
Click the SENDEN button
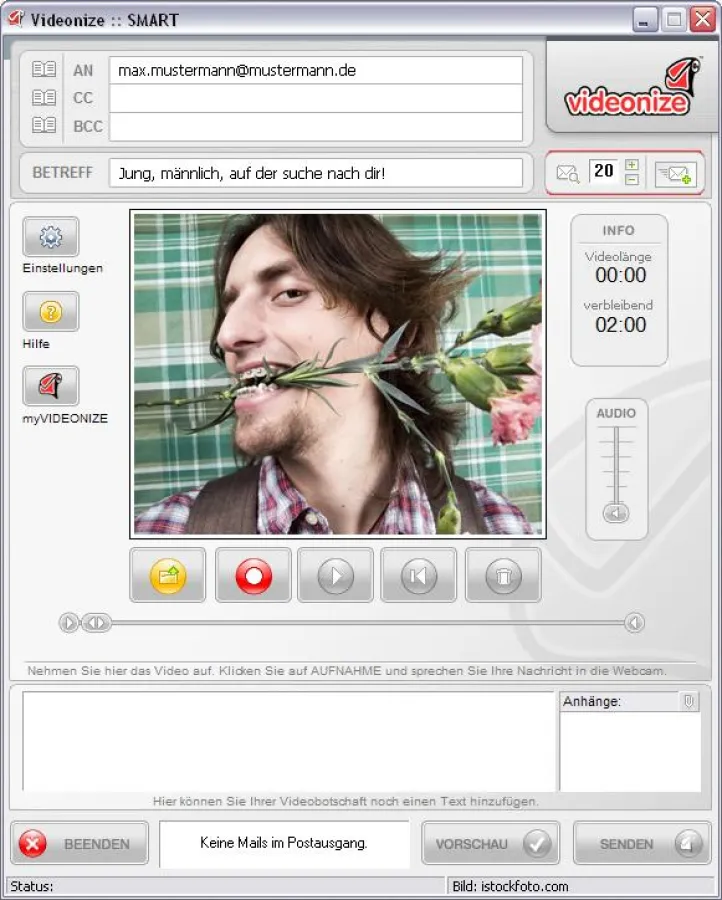tap(642, 844)
